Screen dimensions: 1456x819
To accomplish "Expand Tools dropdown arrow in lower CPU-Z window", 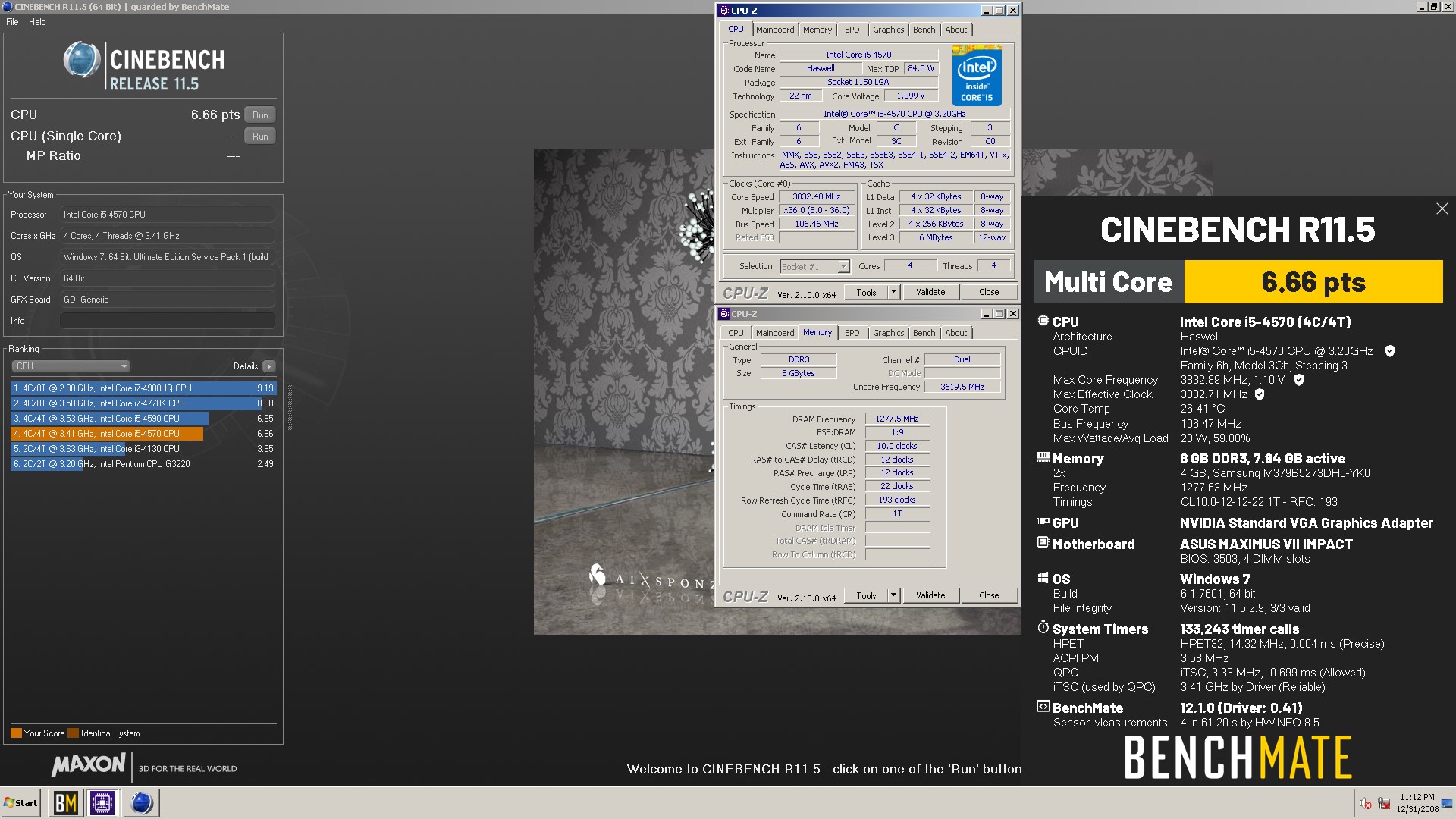I will pyautogui.click(x=893, y=595).
